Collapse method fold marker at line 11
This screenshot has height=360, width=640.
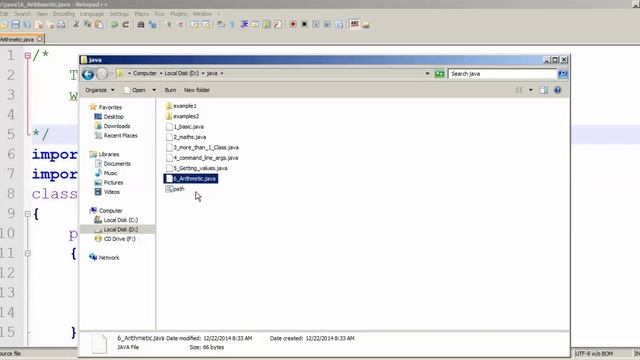28,253
